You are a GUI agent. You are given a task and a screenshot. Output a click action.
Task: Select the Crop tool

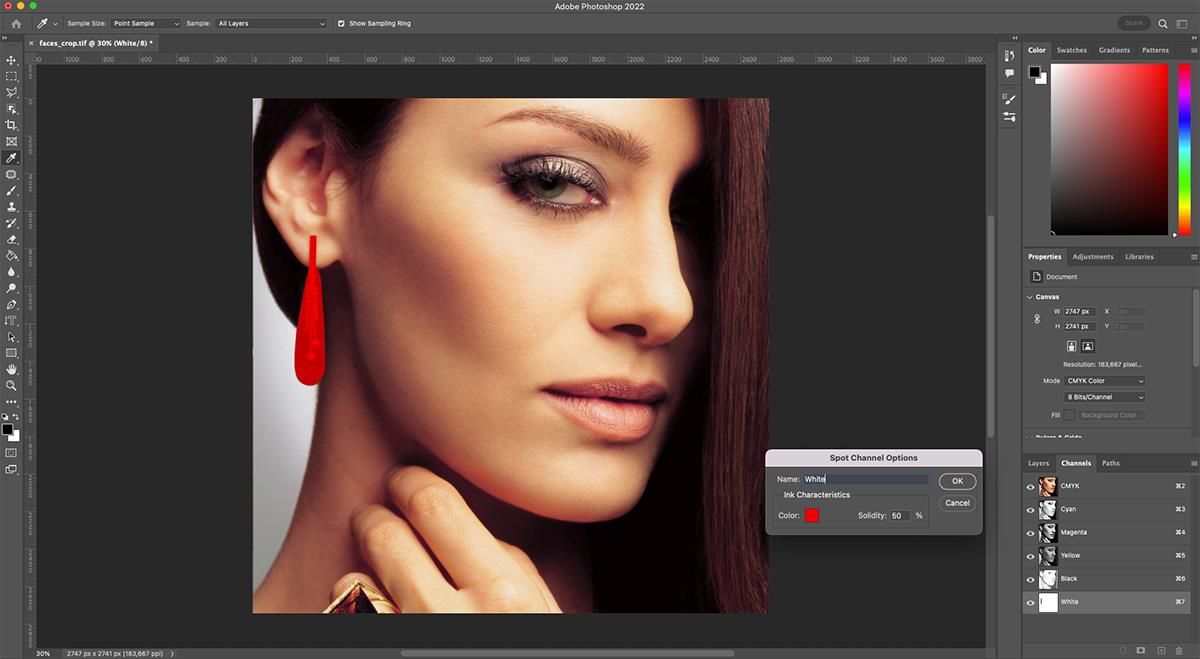coord(12,125)
